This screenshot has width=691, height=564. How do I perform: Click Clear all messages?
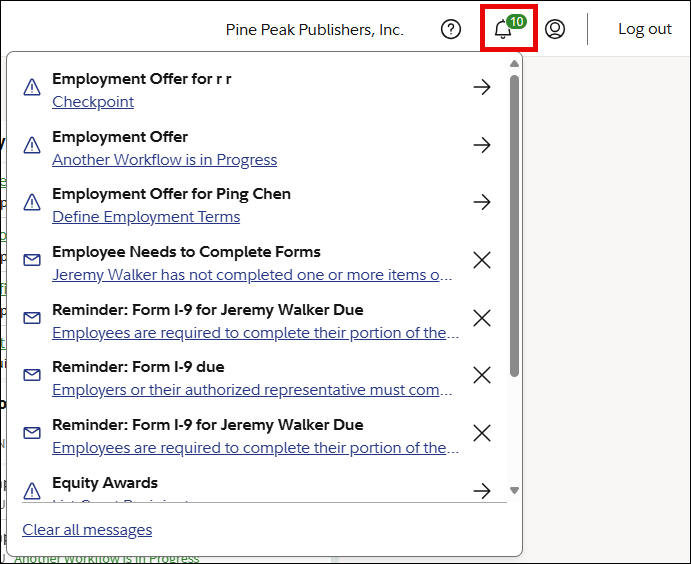point(87,530)
